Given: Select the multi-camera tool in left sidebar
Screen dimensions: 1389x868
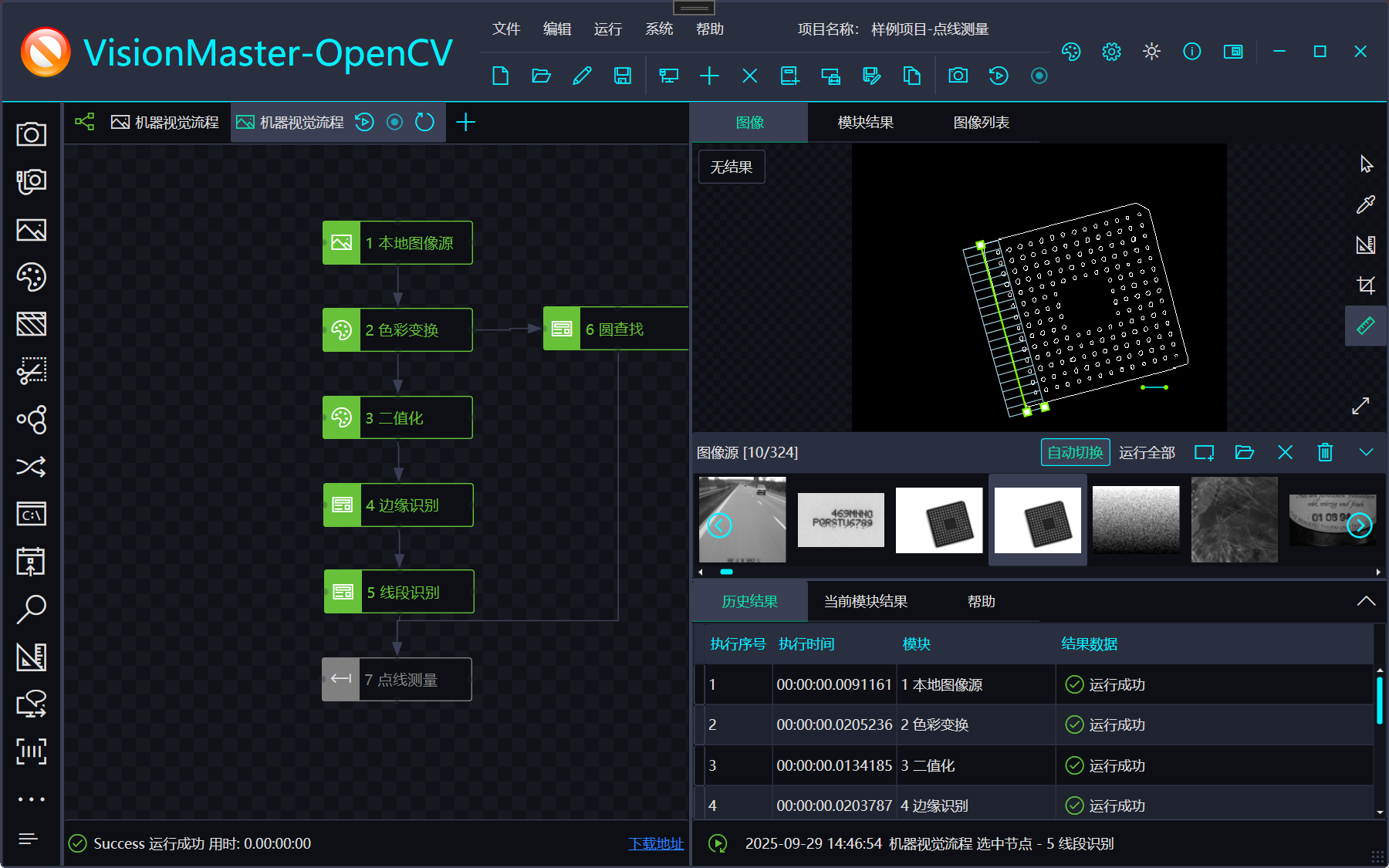Looking at the screenshot, I should coord(32,182).
